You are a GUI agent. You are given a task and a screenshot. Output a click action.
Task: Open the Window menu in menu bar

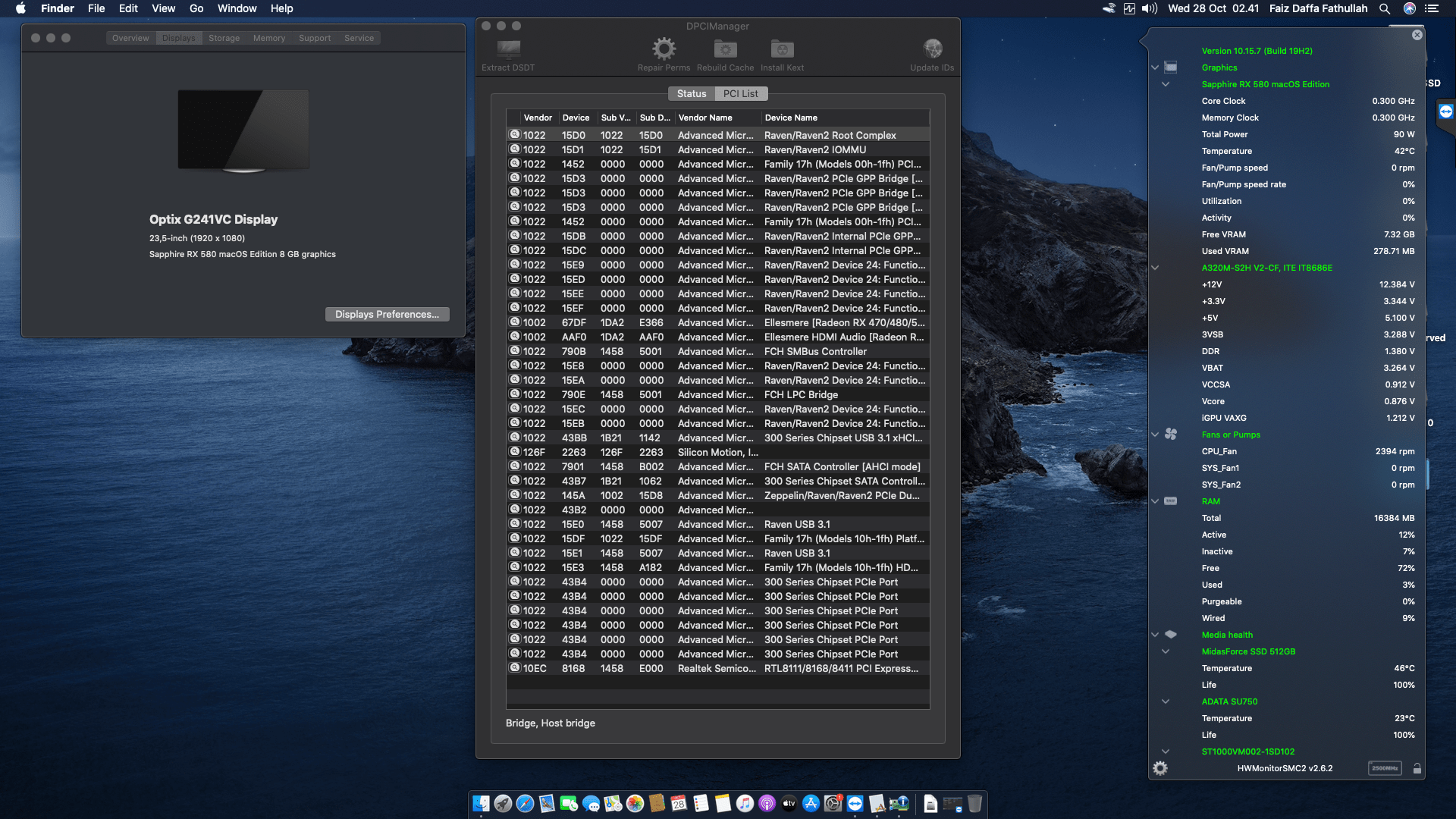click(x=237, y=8)
